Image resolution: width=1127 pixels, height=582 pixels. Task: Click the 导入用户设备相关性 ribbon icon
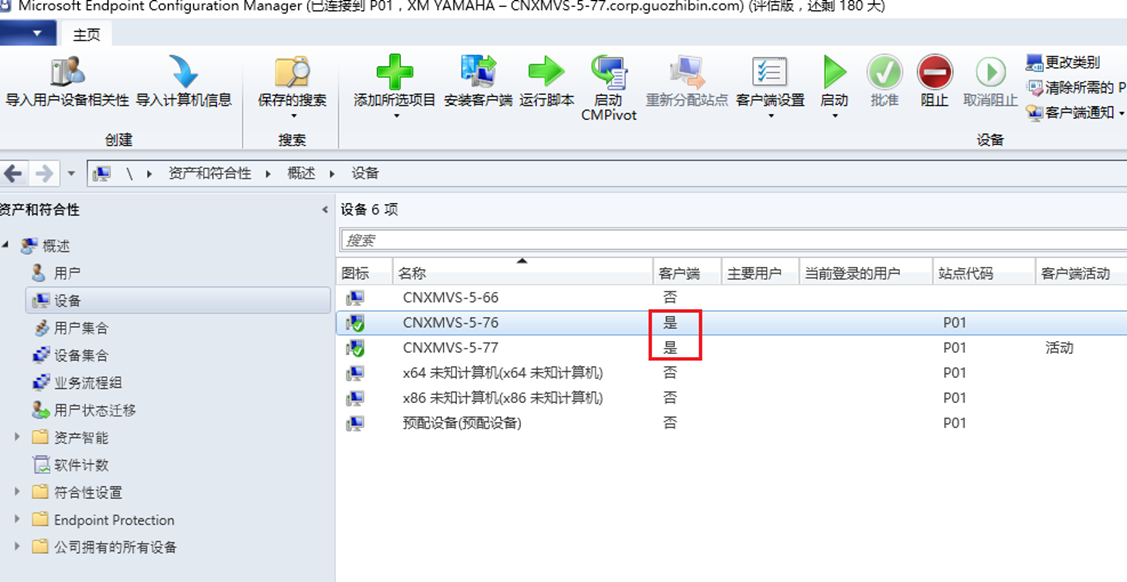[68, 73]
